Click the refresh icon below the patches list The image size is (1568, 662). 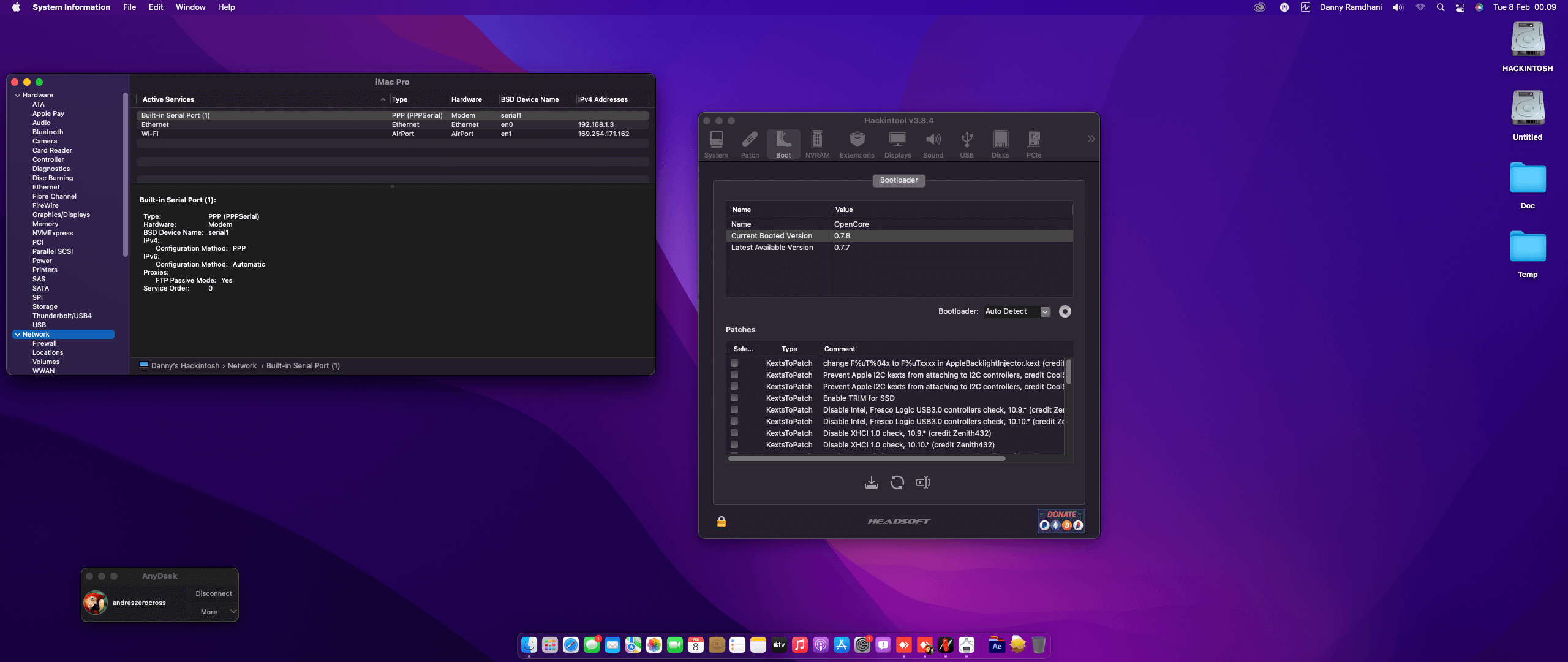pos(897,482)
